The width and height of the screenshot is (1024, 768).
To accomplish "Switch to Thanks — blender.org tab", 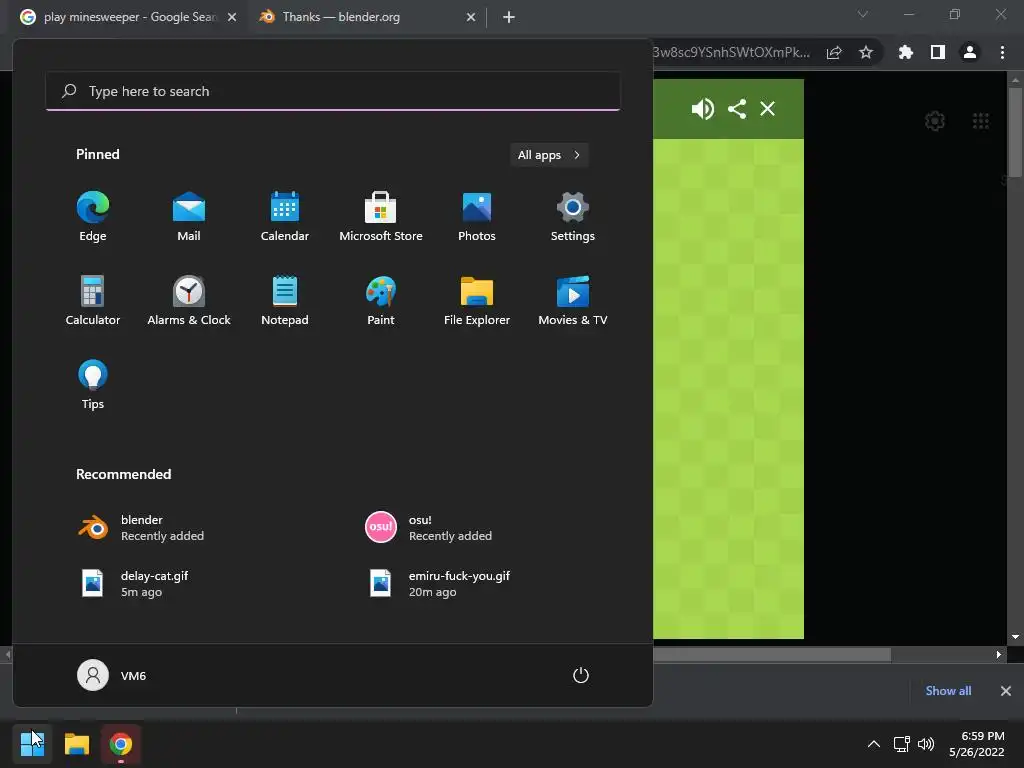I will 368,17.
